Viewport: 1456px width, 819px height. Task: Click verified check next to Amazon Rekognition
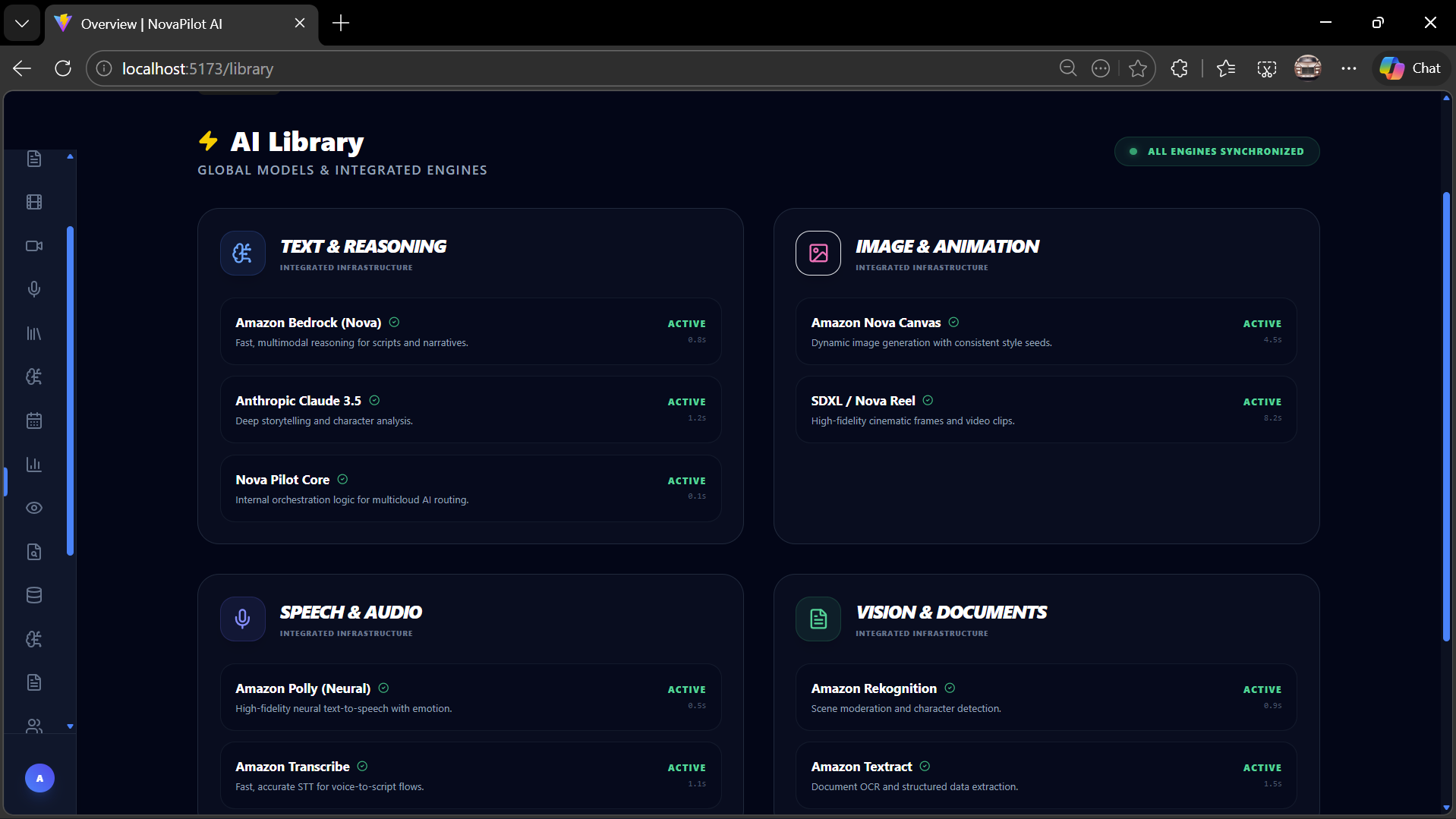tap(950, 688)
